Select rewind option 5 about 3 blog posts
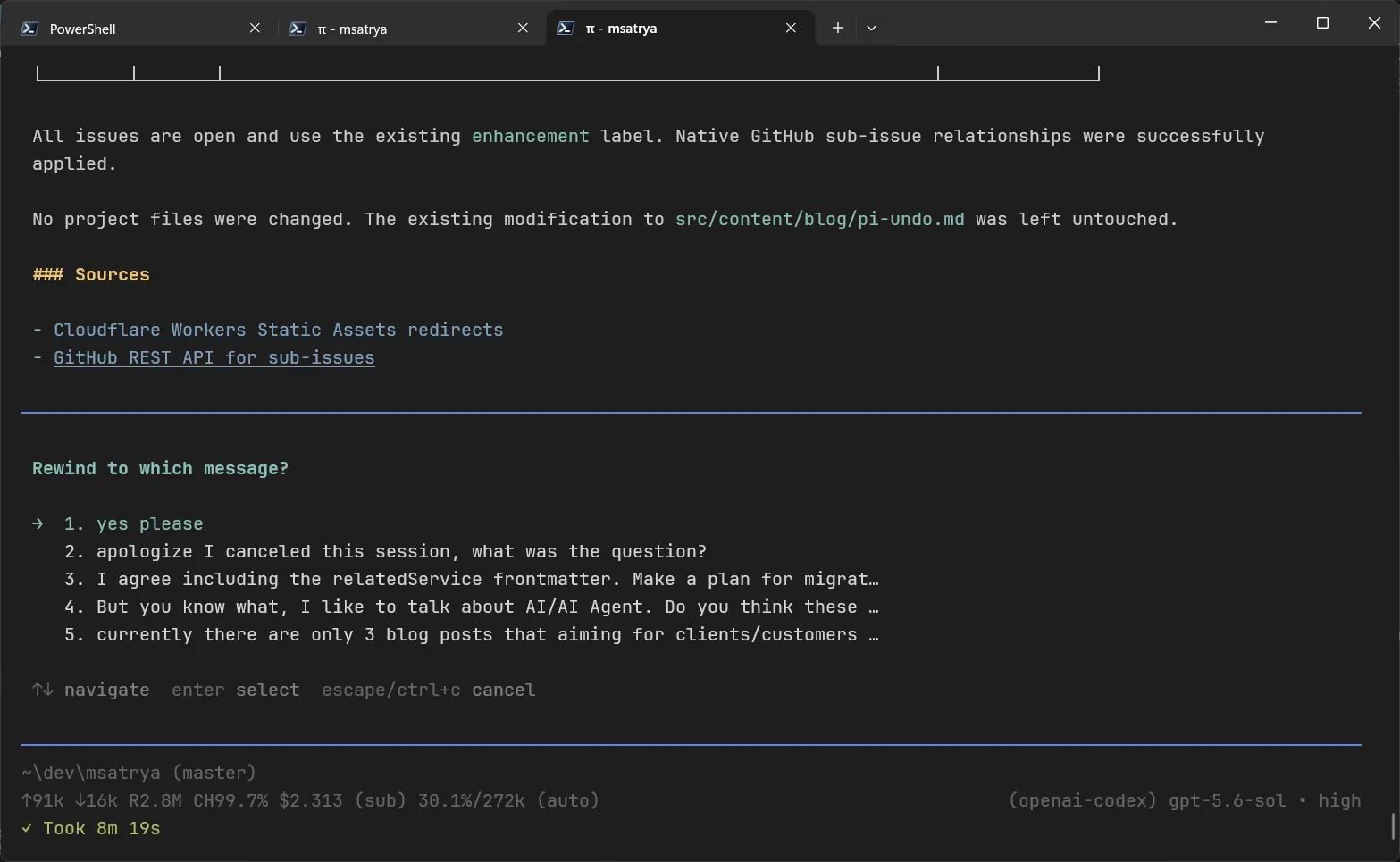Screen dimensions: 1400x862 click(471, 634)
